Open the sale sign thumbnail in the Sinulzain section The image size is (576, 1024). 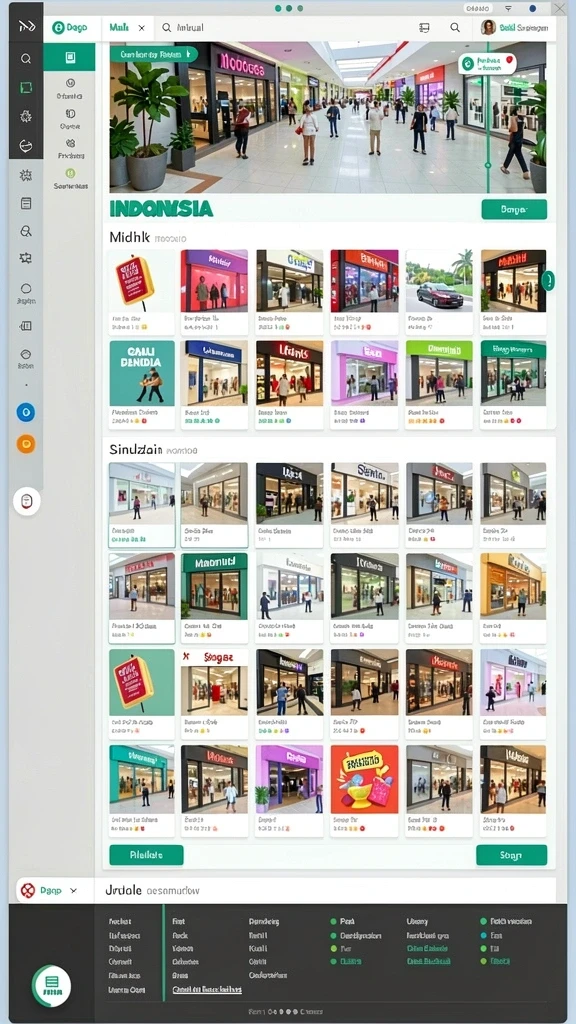point(142,681)
